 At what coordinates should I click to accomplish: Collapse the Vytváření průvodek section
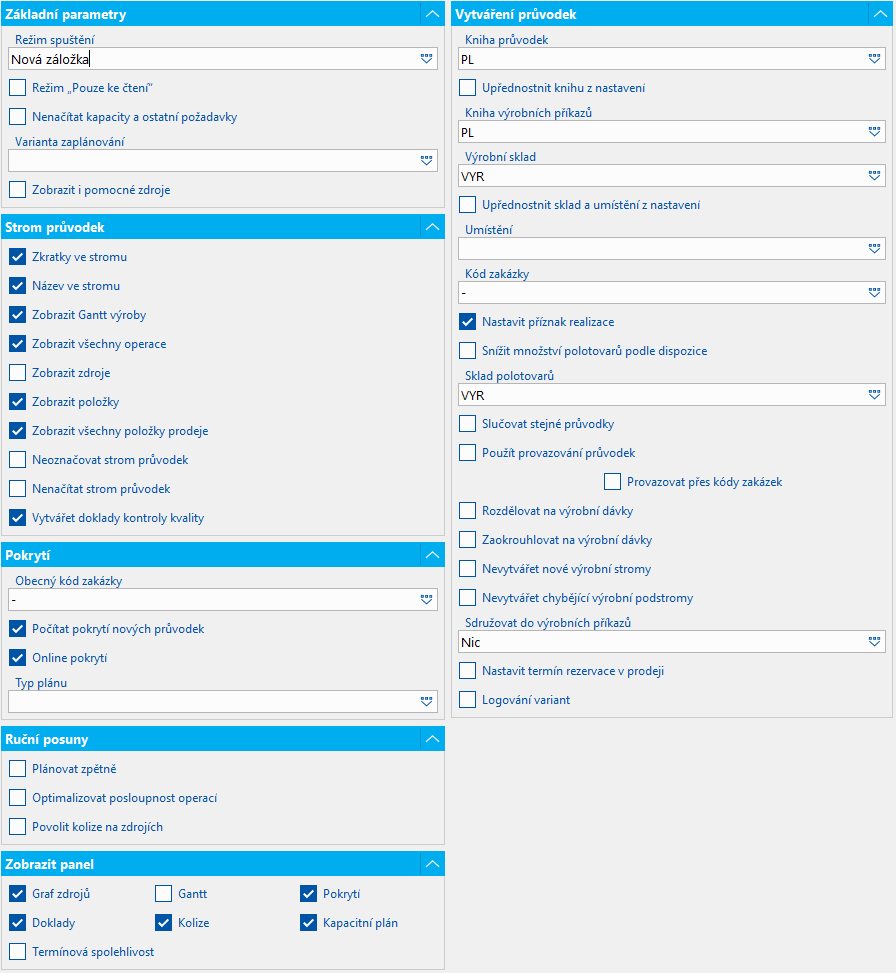click(880, 14)
